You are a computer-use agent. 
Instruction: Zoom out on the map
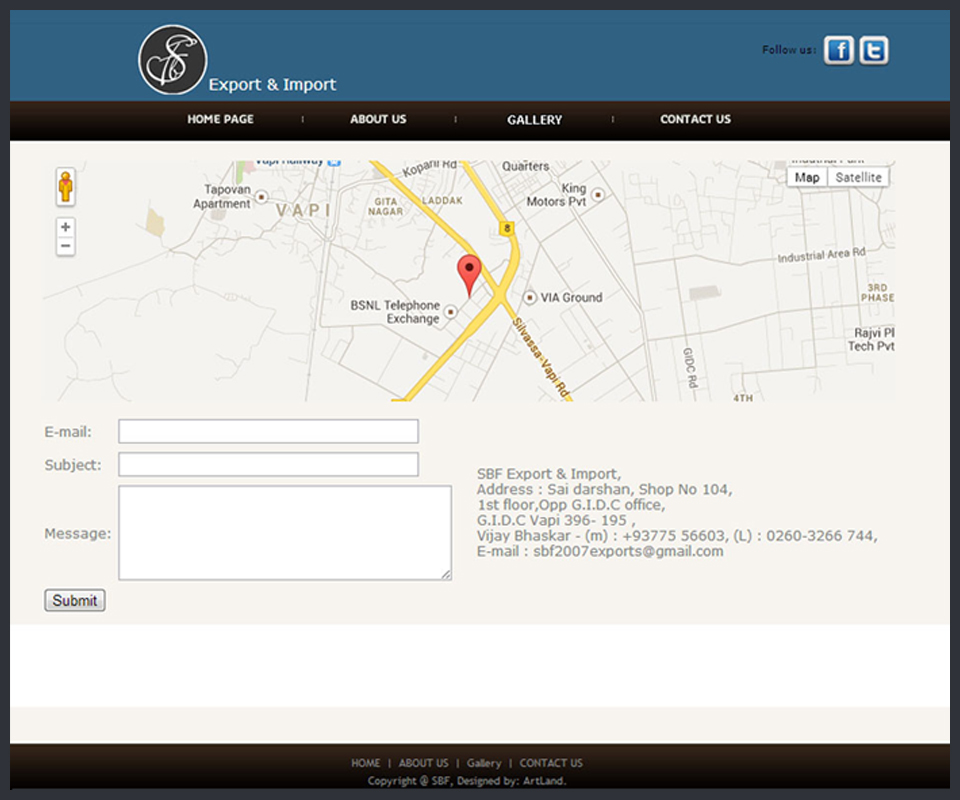pos(65,246)
